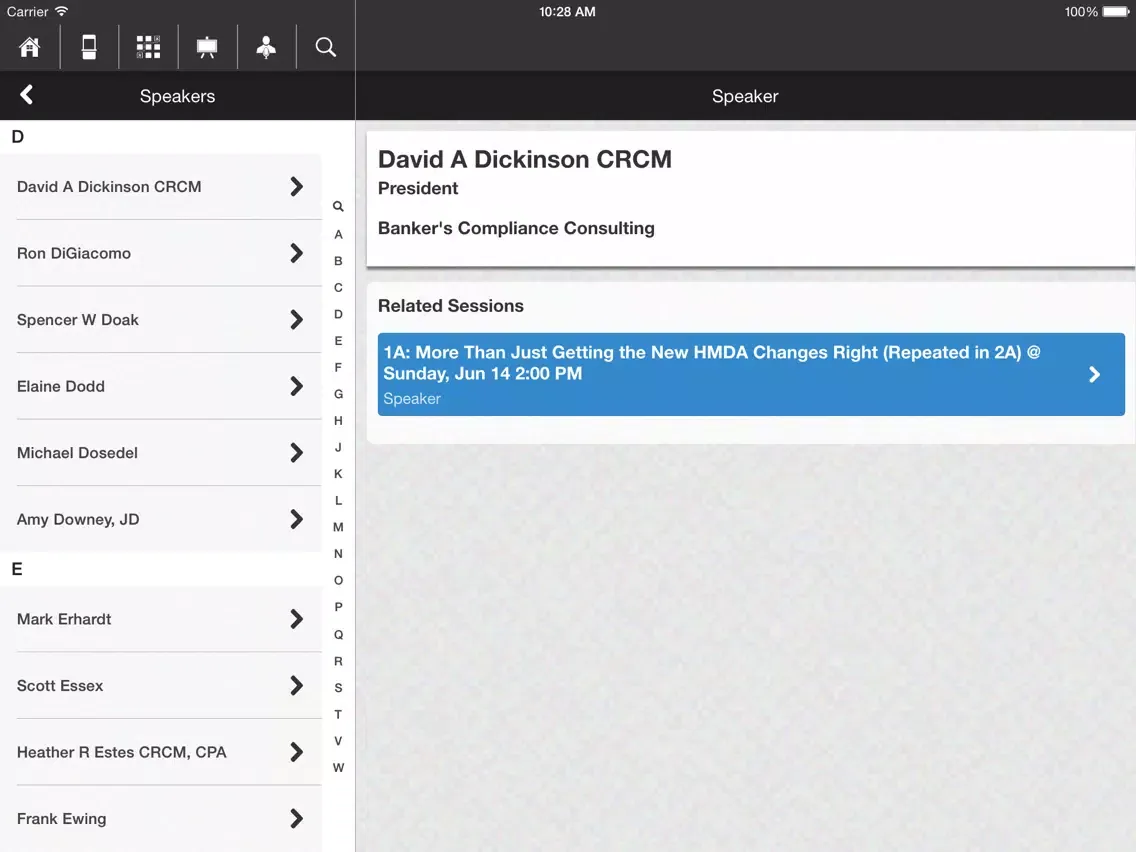Jump to letter B in index
Screen dimensions: 1136x852
(x=338, y=261)
